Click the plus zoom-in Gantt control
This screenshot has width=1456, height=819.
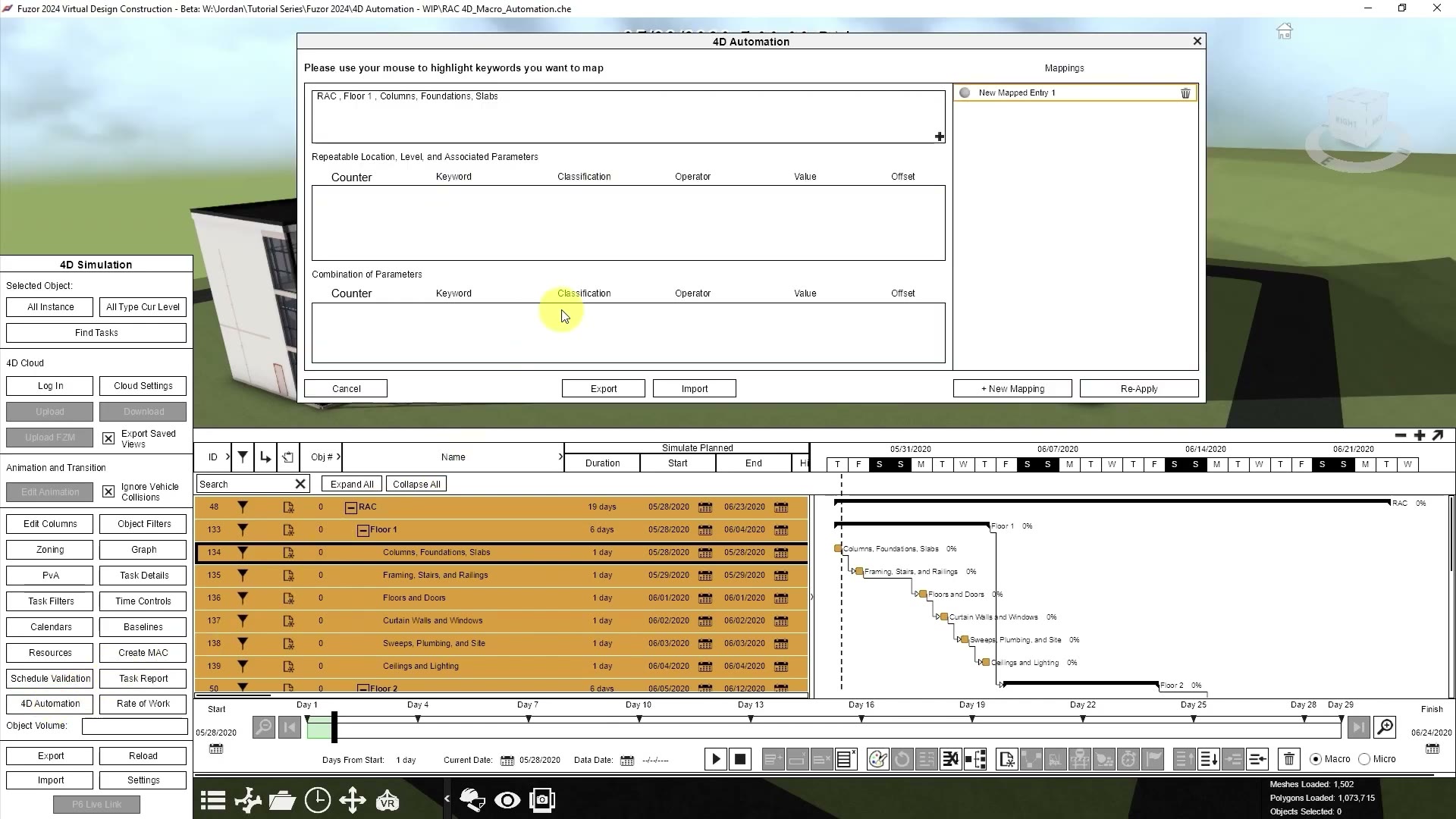pyautogui.click(x=1420, y=435)
